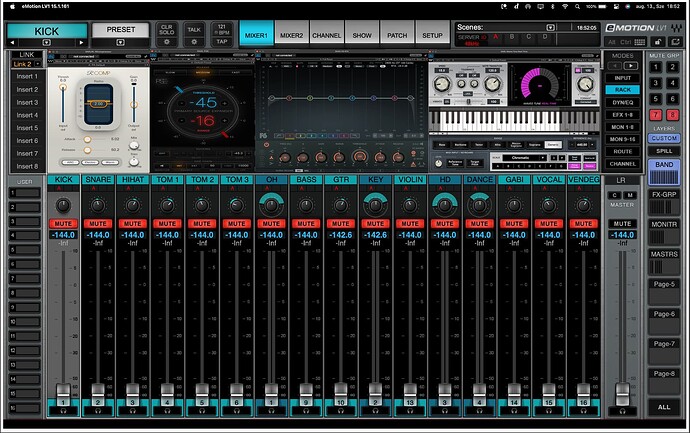This screenshot has height=433, width=690.
Task: Open the Apple menu in the menu bar
Action: coord(12,5)
